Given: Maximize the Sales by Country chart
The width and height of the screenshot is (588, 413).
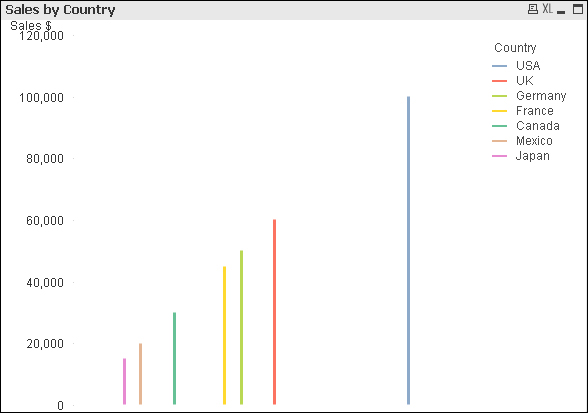Looking at the screenshot, I should (x=578, y=9).
